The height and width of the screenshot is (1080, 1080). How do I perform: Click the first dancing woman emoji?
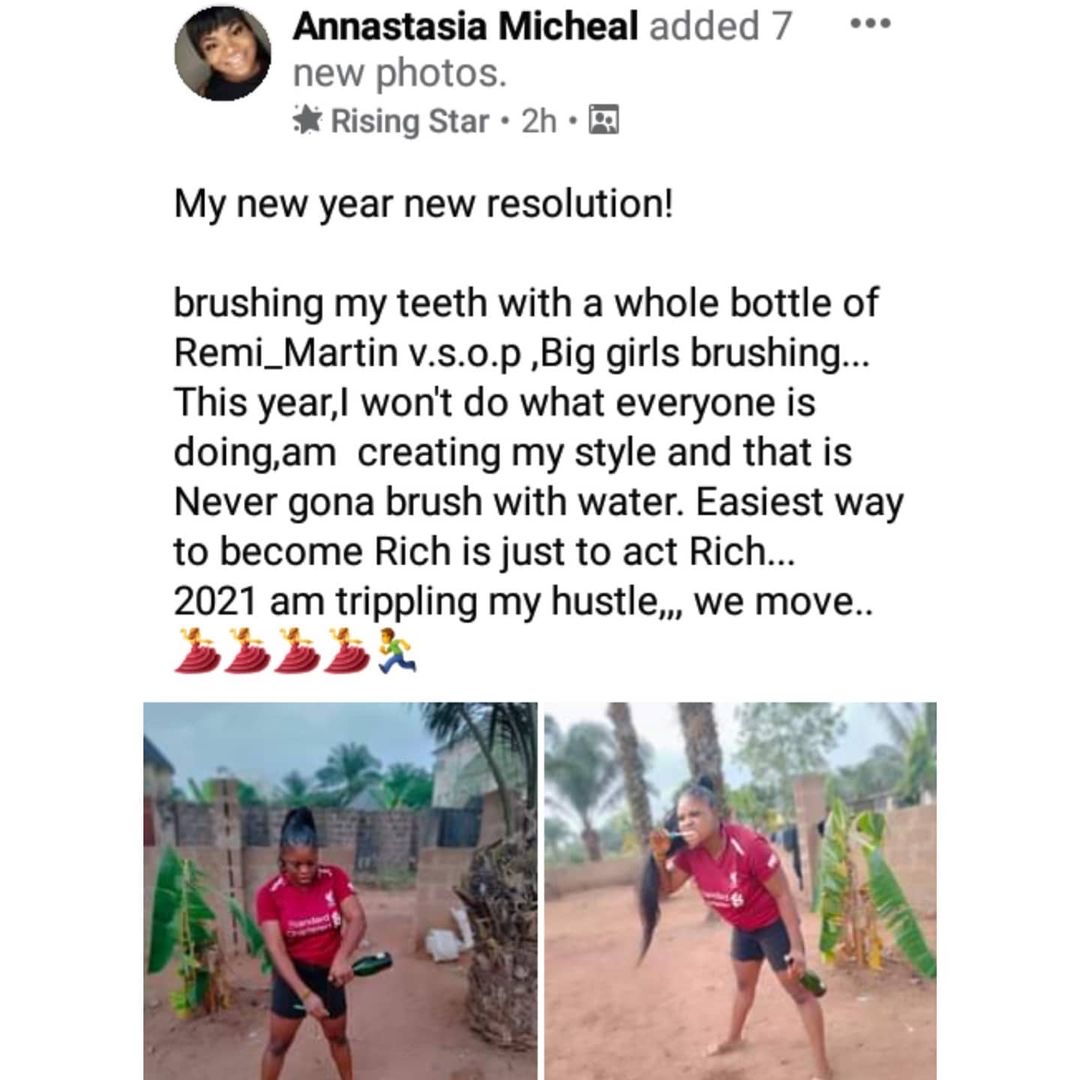pos(195,650)
